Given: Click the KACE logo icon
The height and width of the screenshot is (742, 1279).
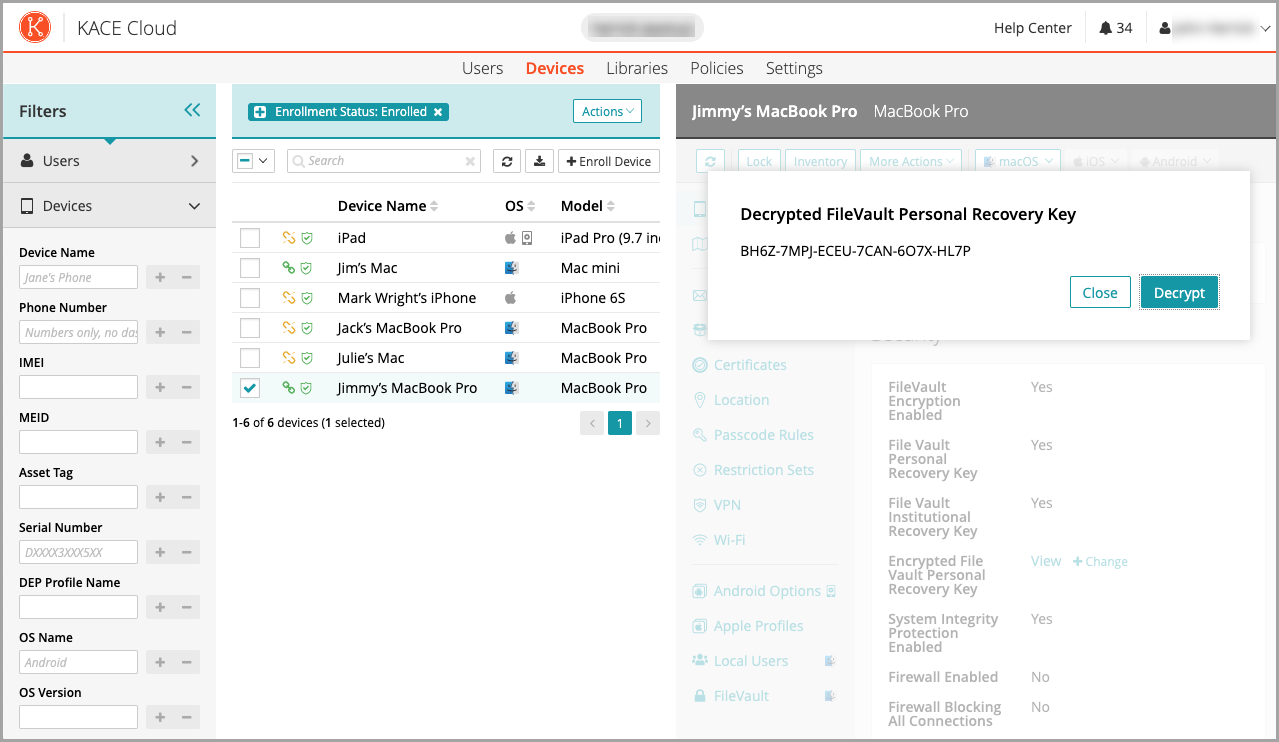Looking at the screenshot, I should coord(36,27).
